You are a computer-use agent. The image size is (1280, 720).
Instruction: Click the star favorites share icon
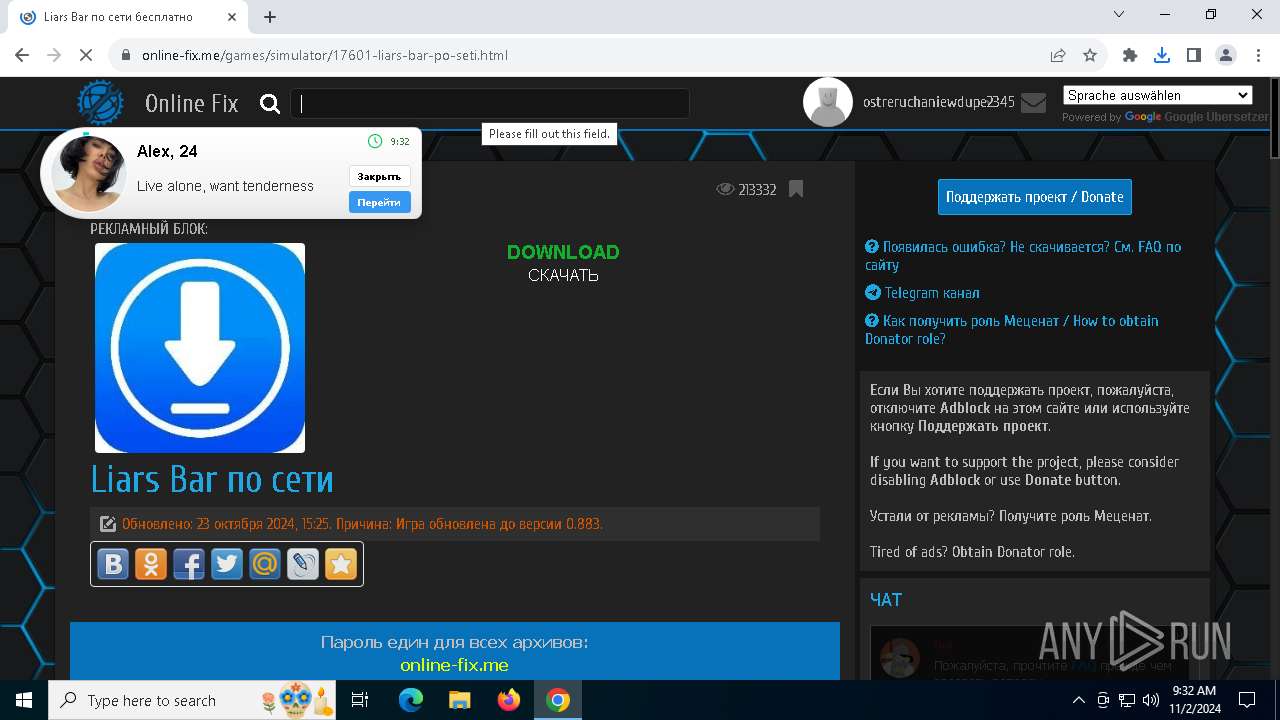point(341,564)
